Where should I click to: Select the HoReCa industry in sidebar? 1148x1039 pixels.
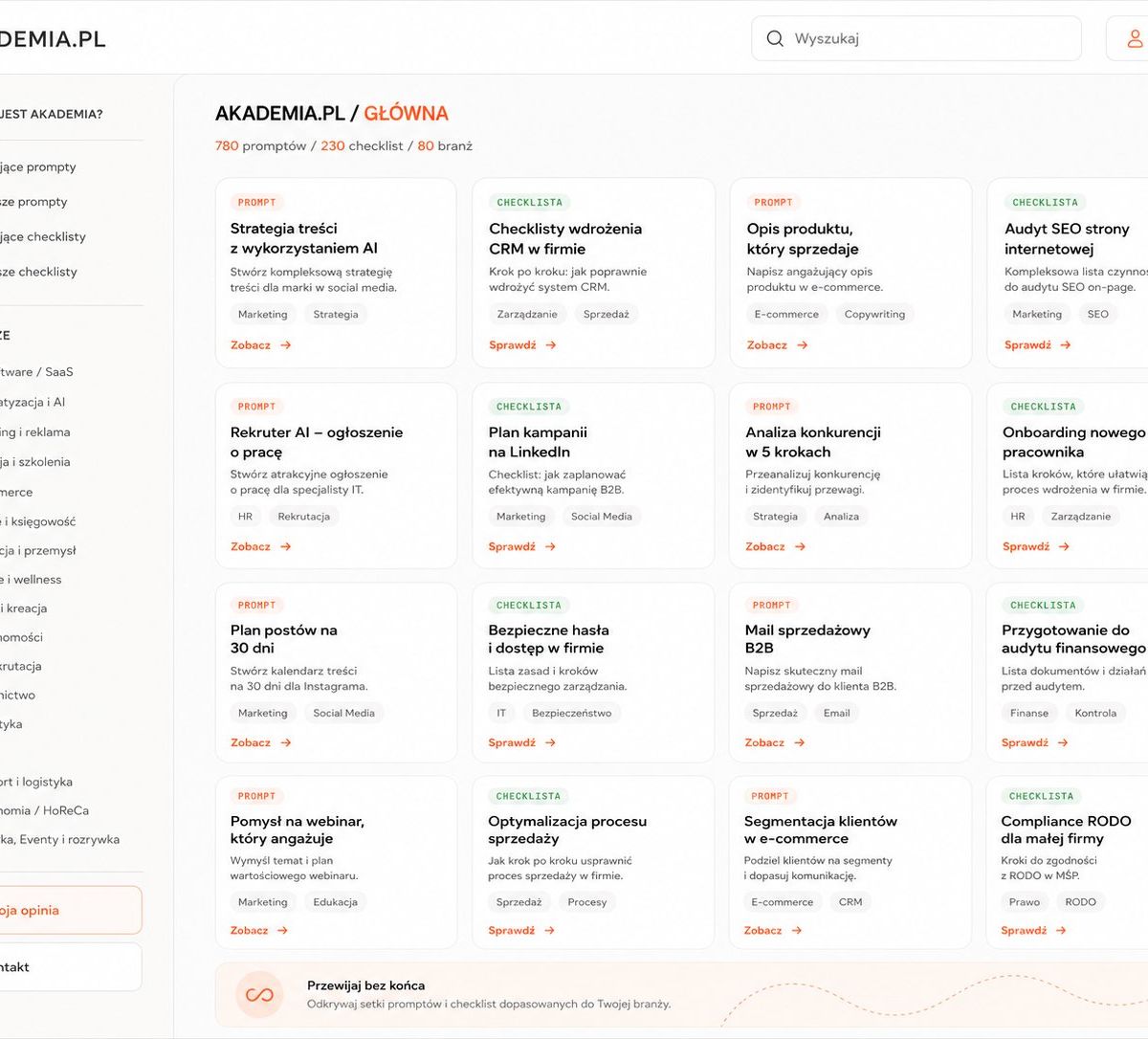(44, 810)
